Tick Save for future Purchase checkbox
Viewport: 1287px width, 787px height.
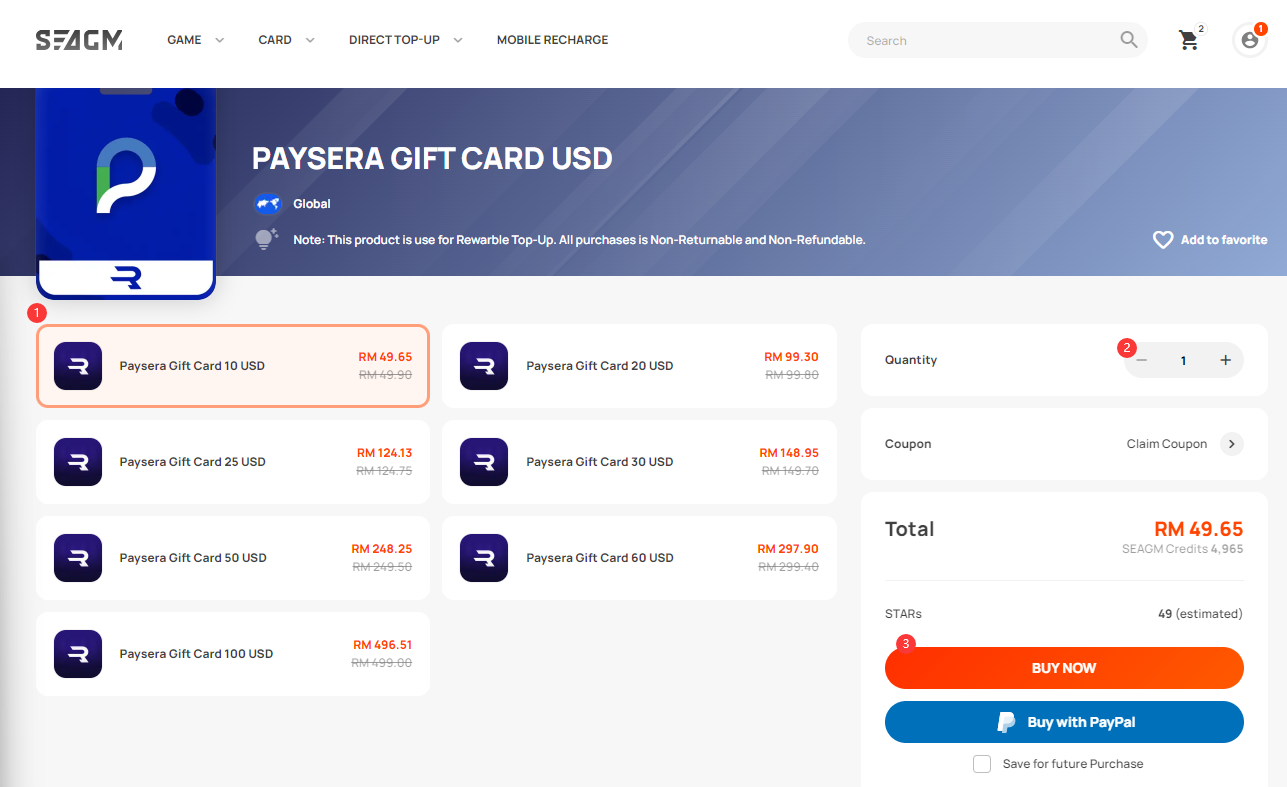pyautogui.click(x=982, y=764)
